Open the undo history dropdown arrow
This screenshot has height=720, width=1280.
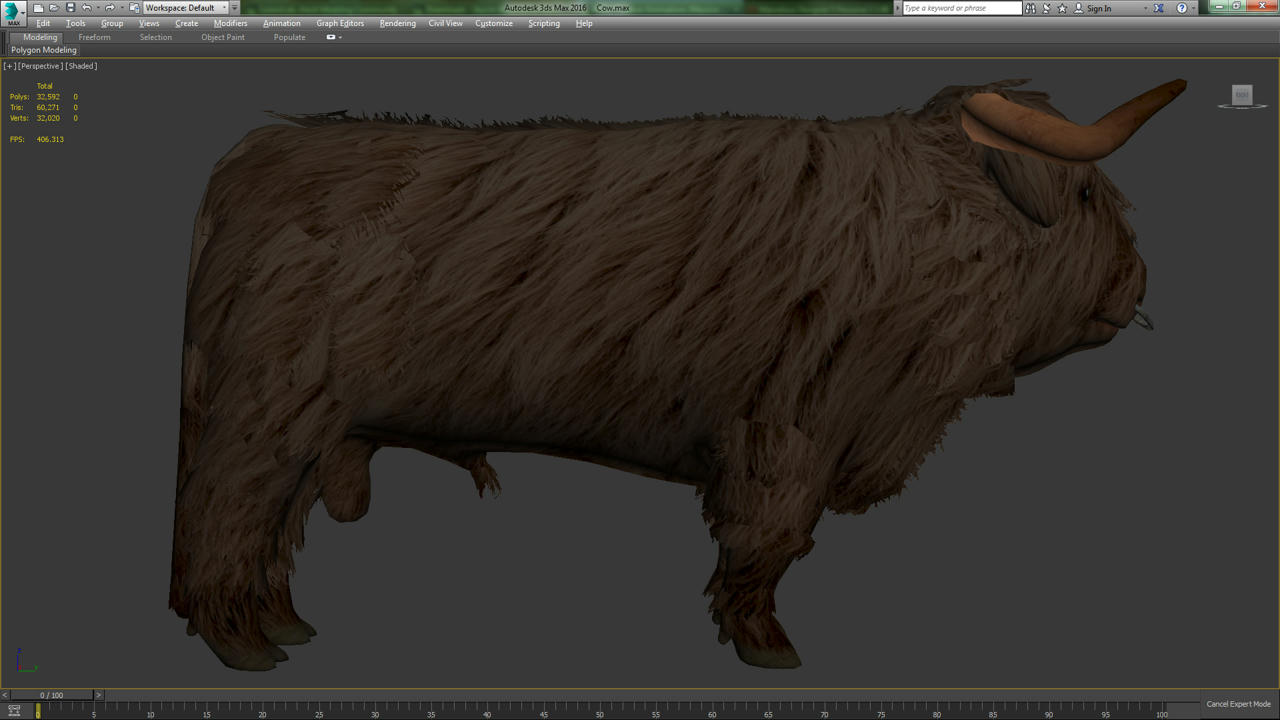point(97,8)
